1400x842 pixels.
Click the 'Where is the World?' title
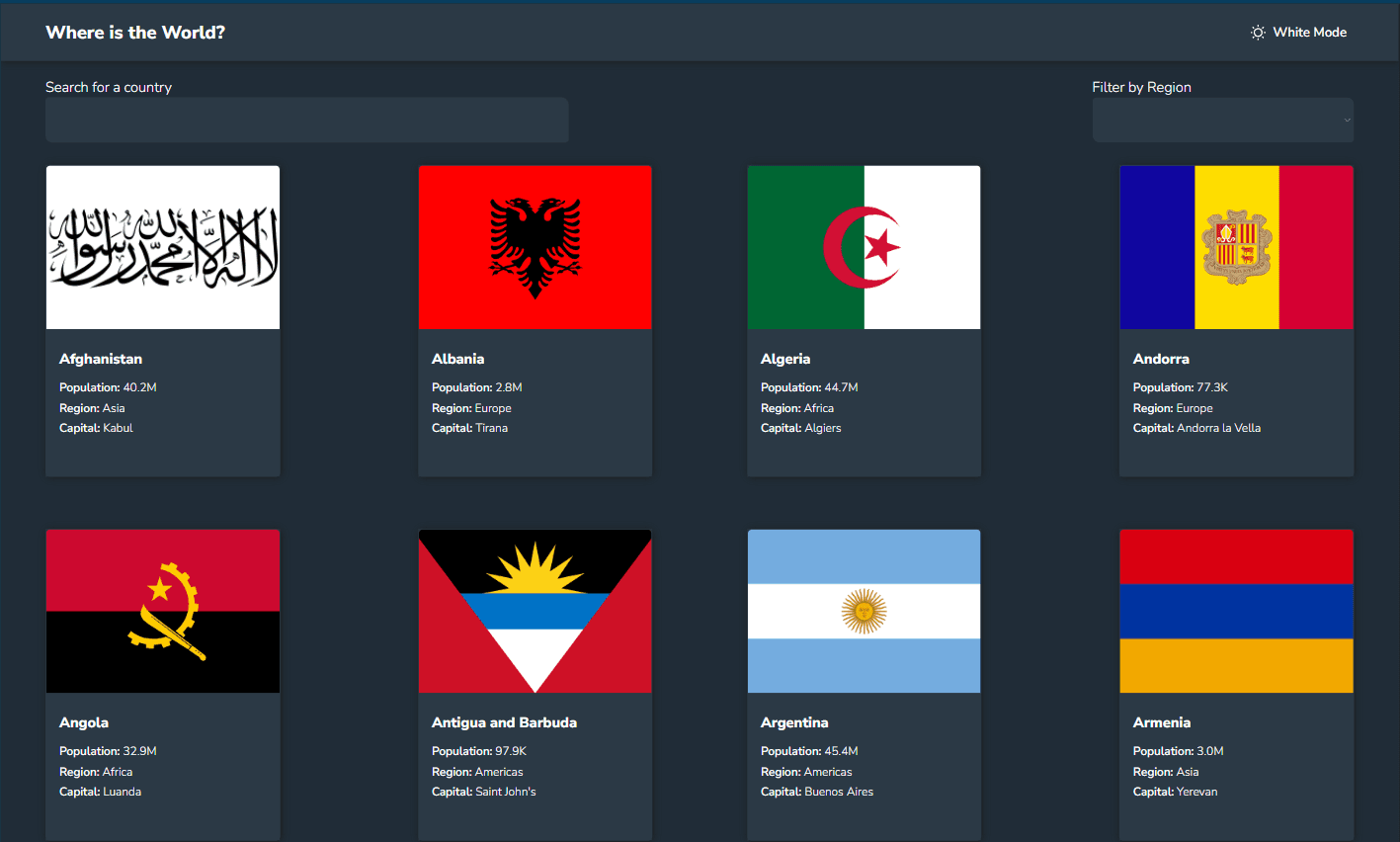coord(134,32)
